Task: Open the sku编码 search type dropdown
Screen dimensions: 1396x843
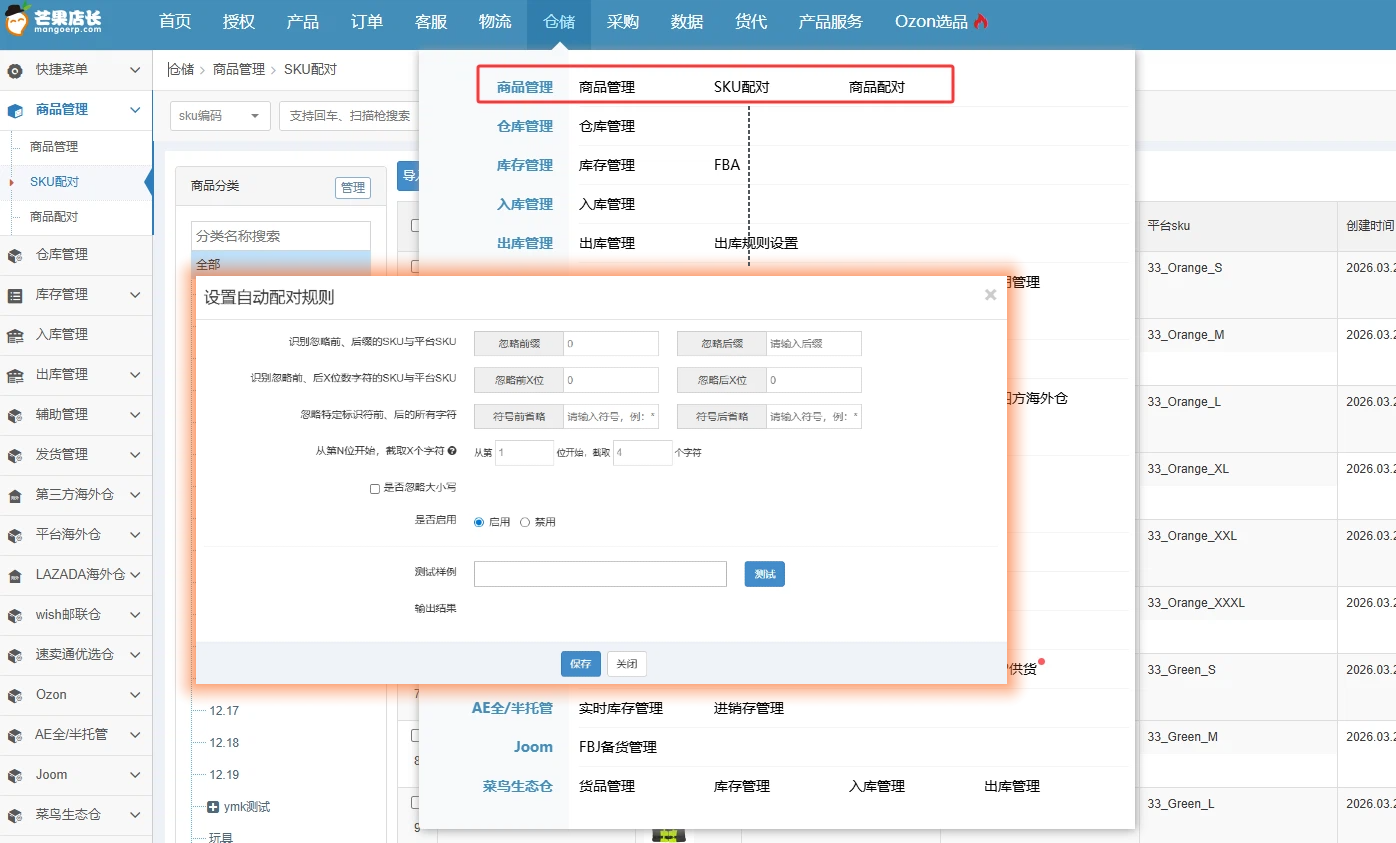Action: coord(220,116)
